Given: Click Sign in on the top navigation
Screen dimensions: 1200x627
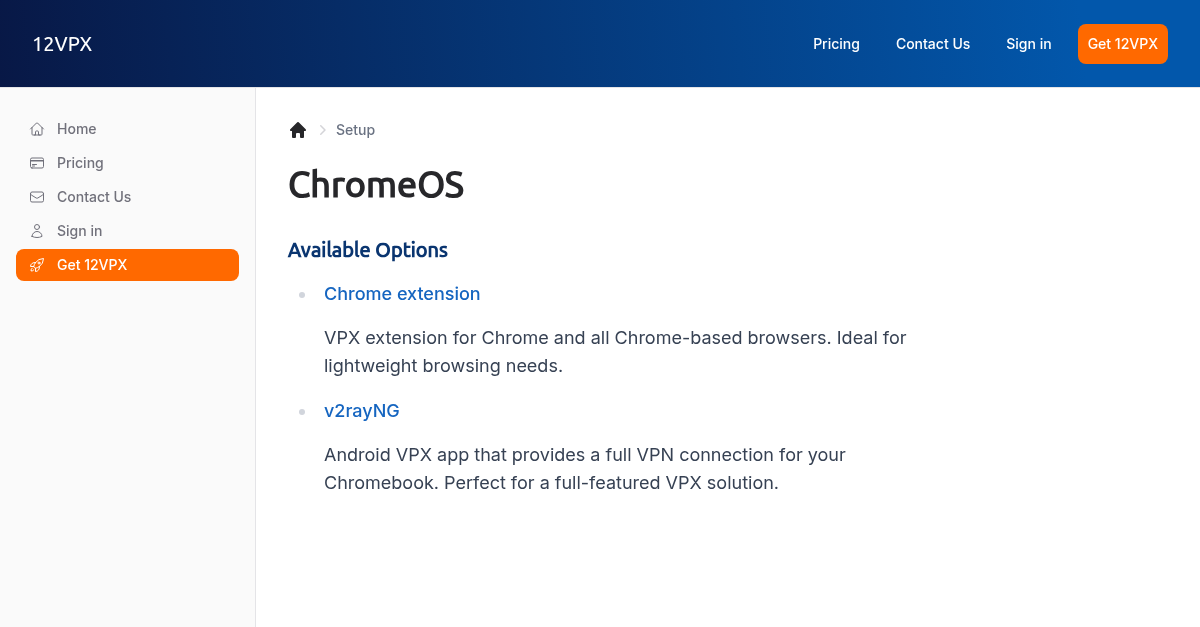Looking at the screenshot, I should pyautogui.click(x=1028, y=44).
